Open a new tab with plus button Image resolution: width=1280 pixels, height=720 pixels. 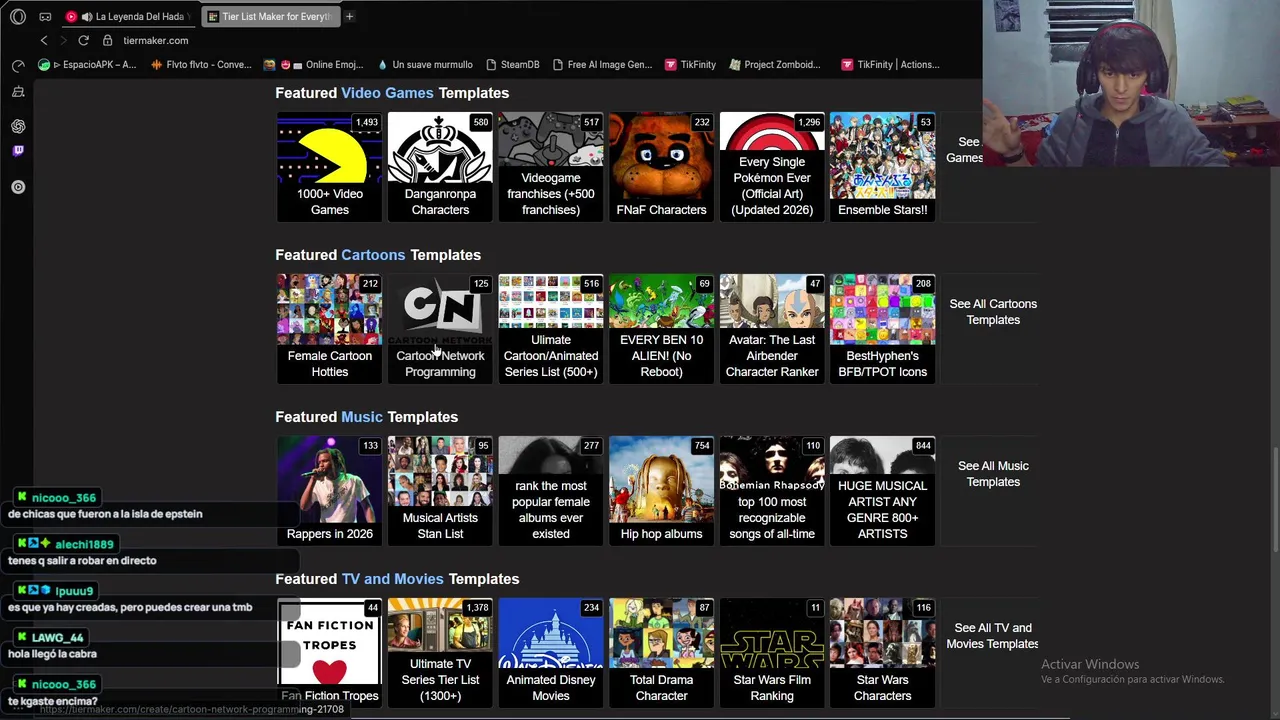tap(349, 16)
